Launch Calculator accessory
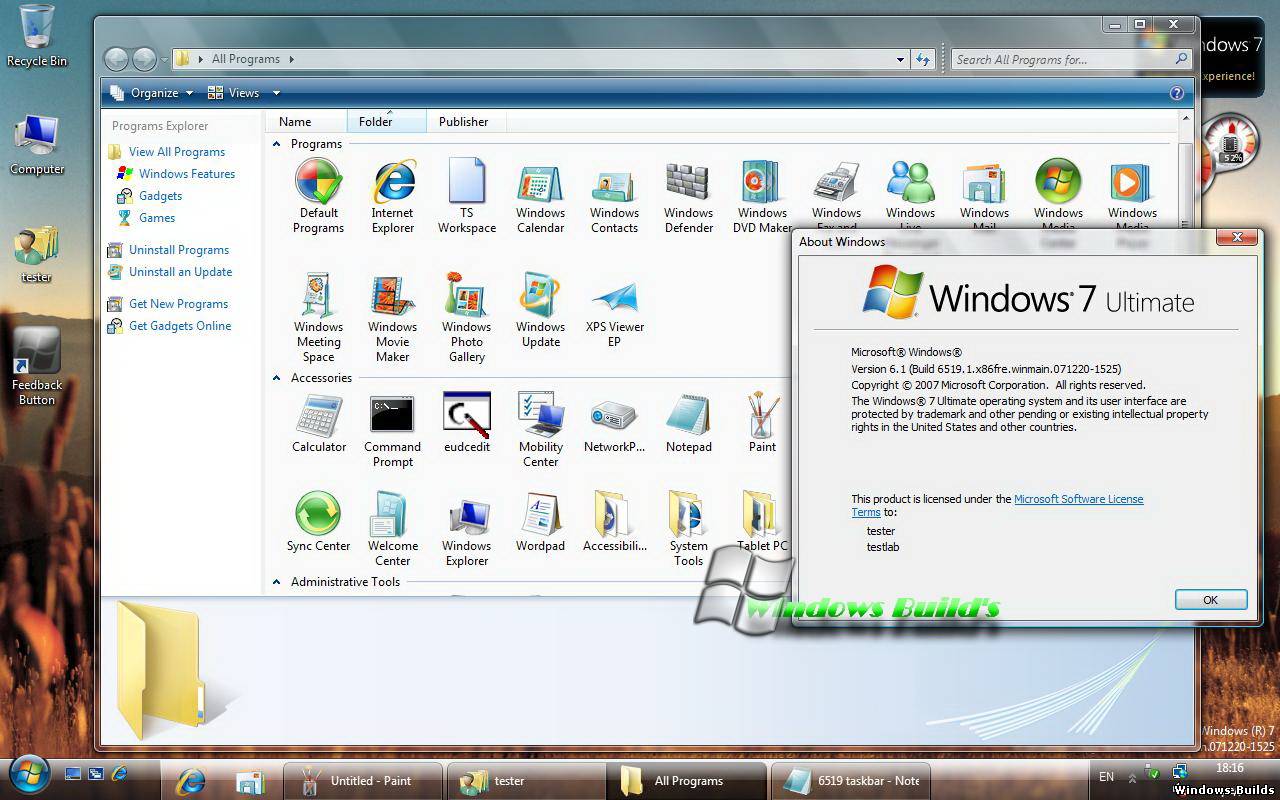This screenshot has width=1280, height=800. click(x=319, y=424)
